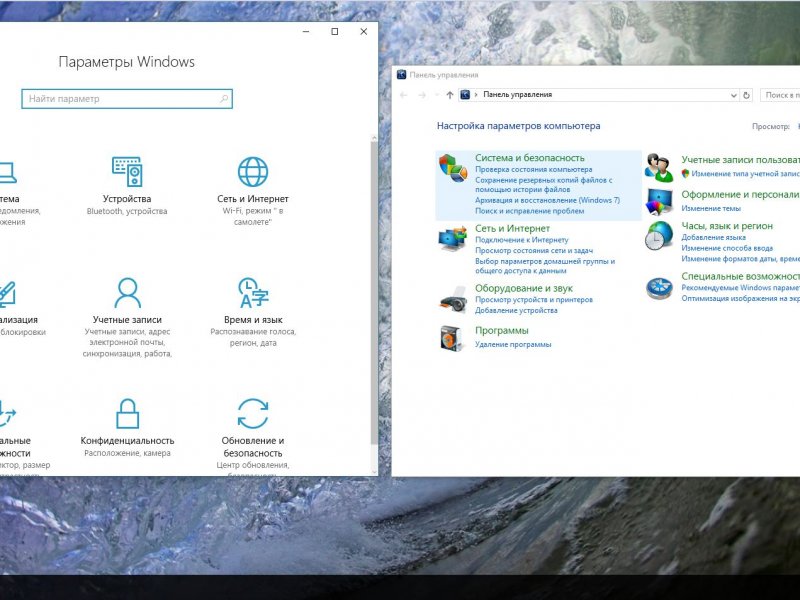Image resolution: width=800 pixels, height=600 pixels.
Task: Click Изменение темы link
Action: (x=711, y=209)
